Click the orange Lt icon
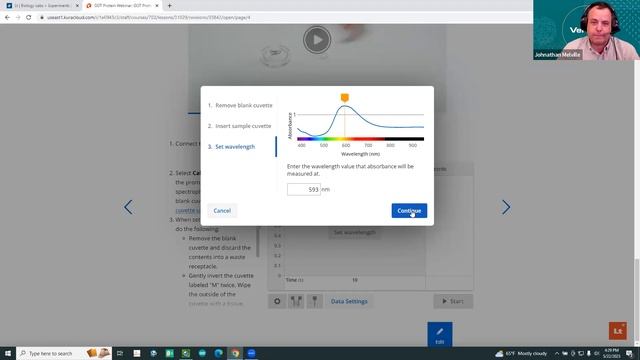640x360 pixels. 618,331
